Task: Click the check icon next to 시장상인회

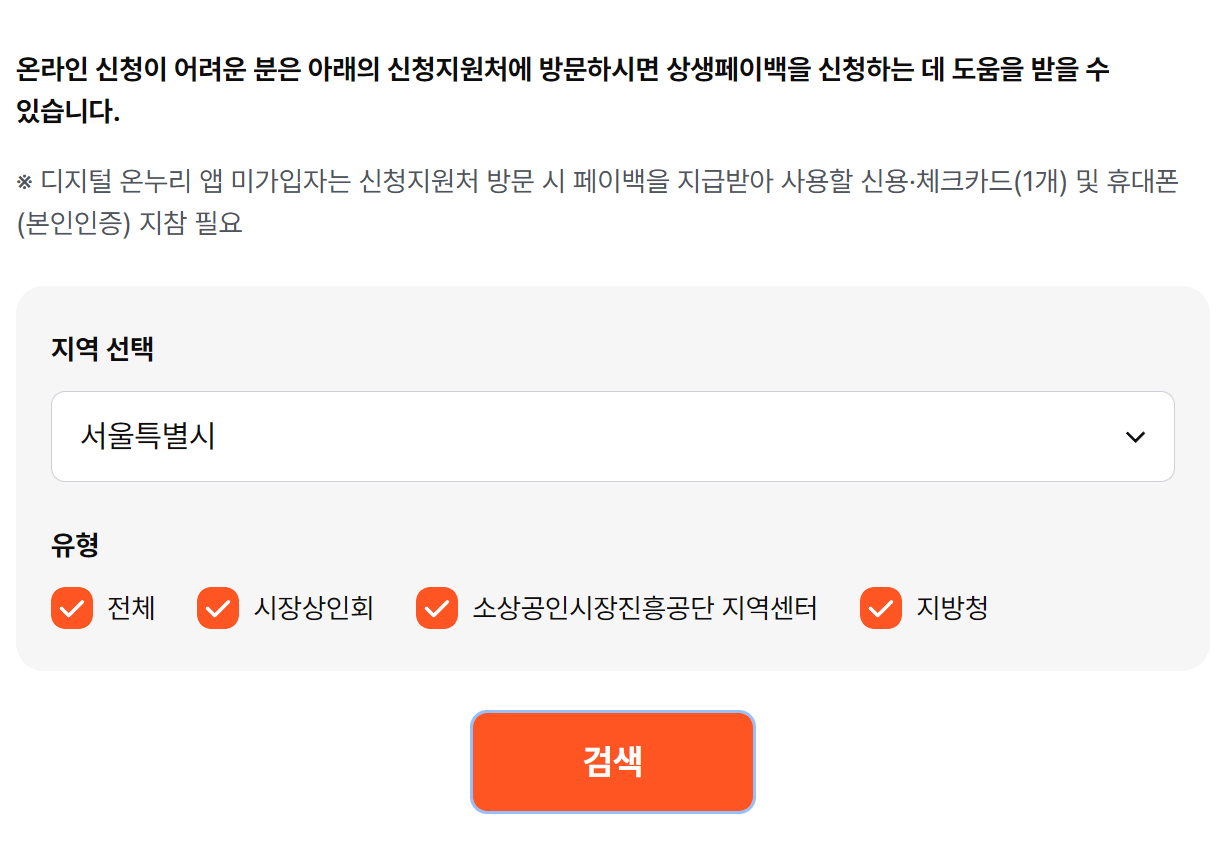Action: coord(218,608)
